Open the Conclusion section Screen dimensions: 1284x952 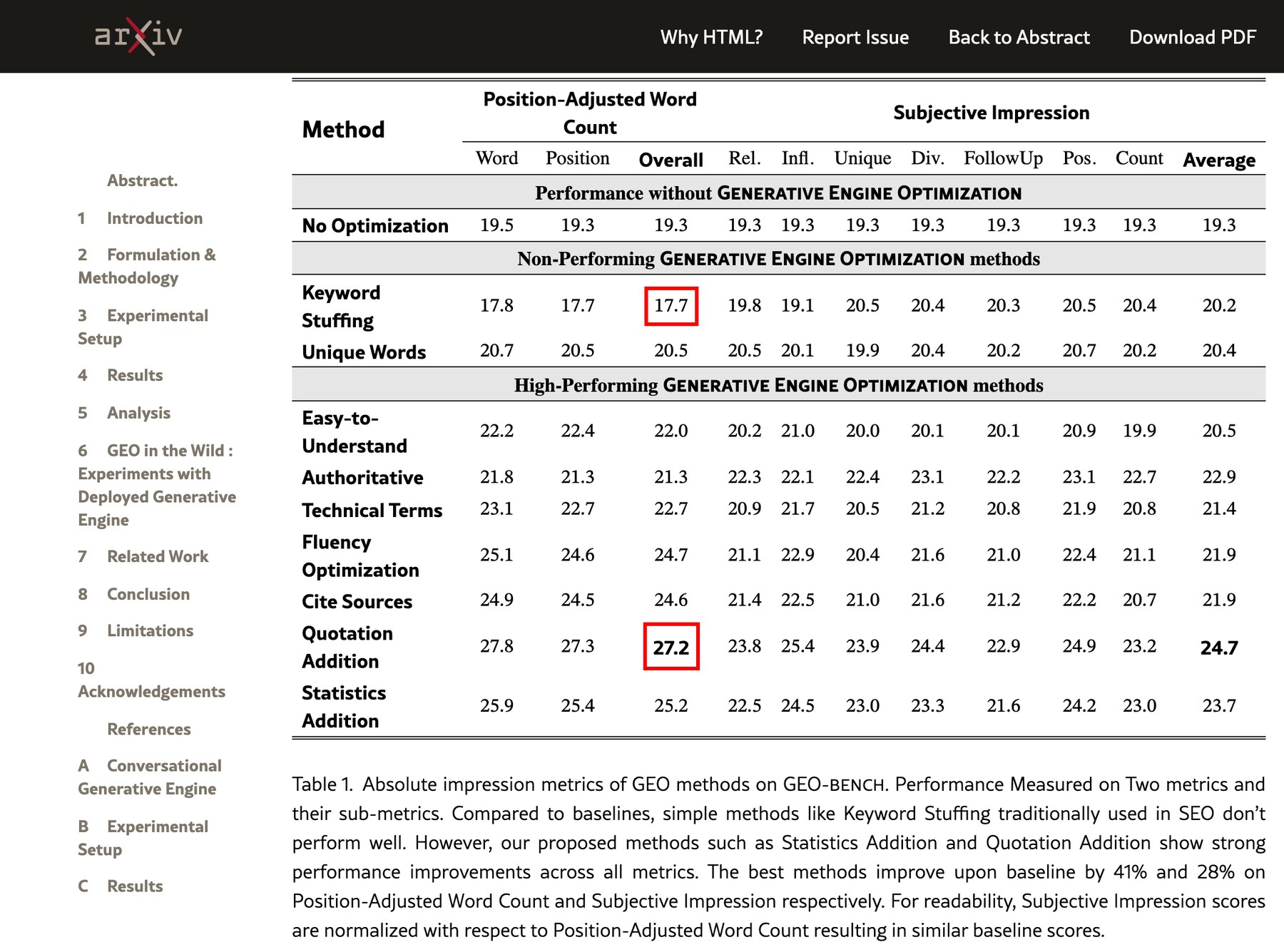tap(134, 594)
